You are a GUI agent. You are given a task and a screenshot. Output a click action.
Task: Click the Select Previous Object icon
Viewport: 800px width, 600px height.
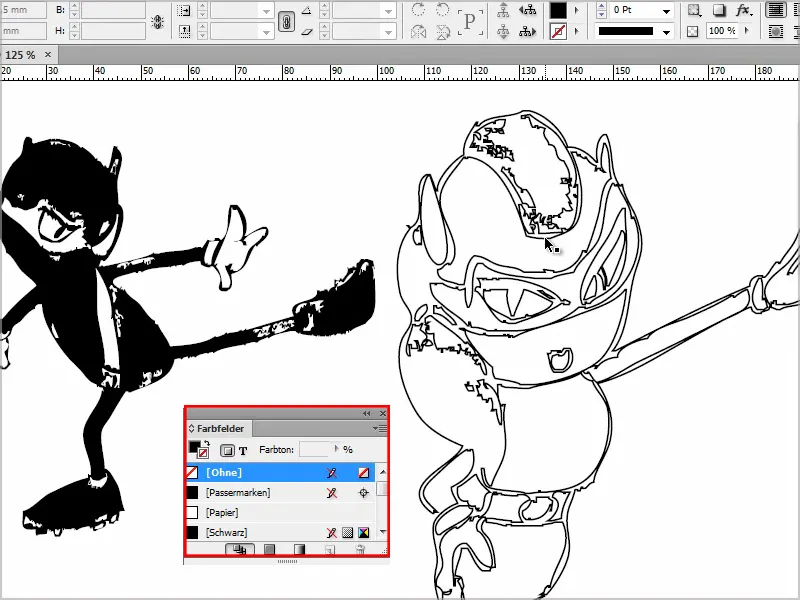point(528,10)
